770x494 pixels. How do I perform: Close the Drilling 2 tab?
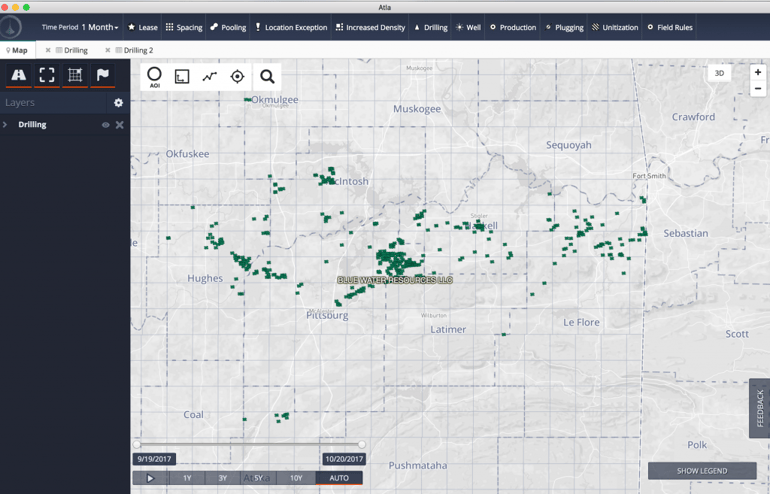(108, 50)
